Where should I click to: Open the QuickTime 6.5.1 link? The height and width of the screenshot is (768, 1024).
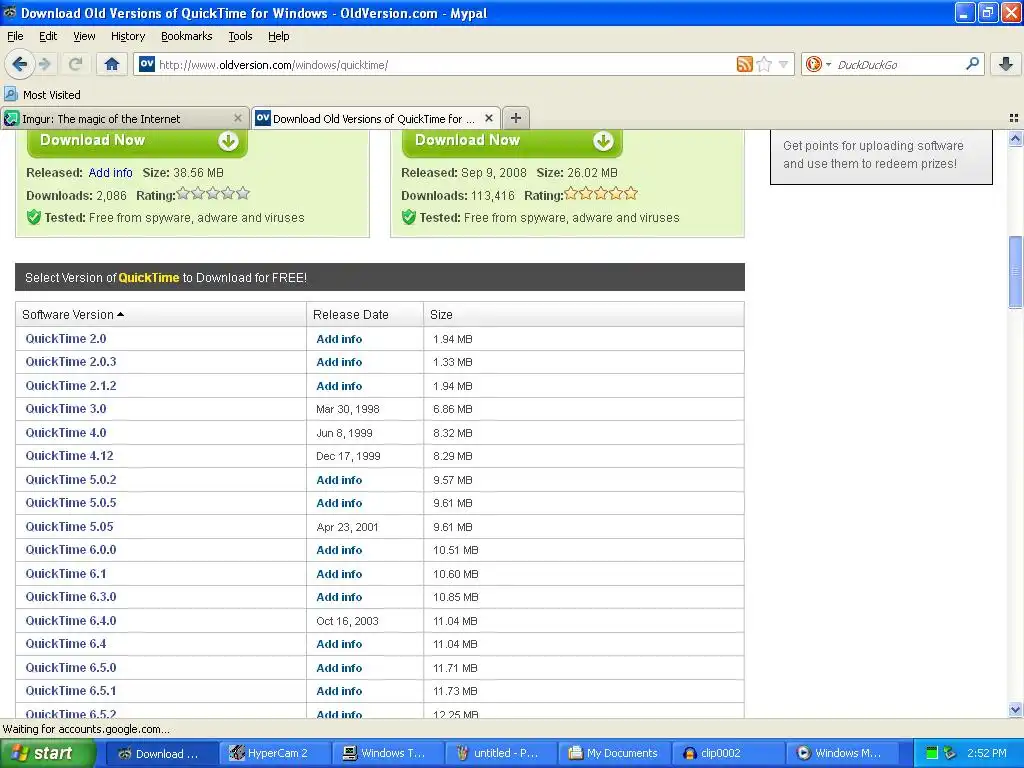pyautogui.click(x=71, y=690)
